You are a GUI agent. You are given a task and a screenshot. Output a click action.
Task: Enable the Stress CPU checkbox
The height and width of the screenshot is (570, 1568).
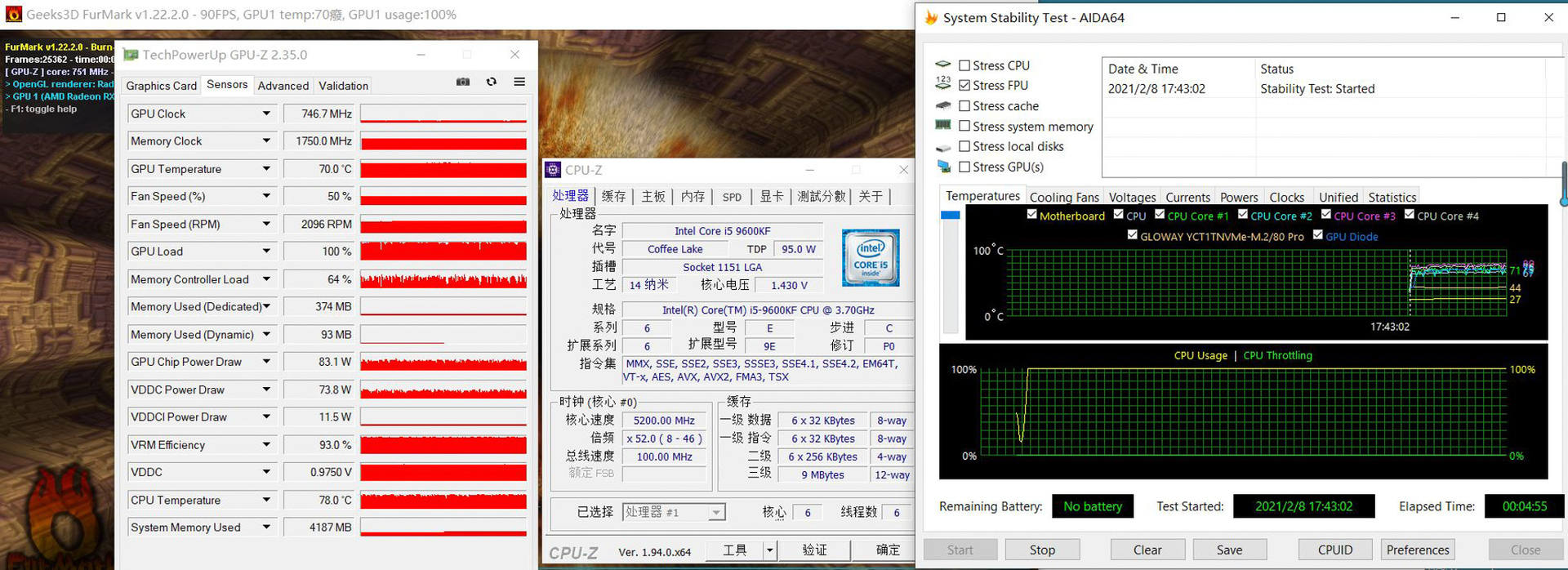click(964, 65)
